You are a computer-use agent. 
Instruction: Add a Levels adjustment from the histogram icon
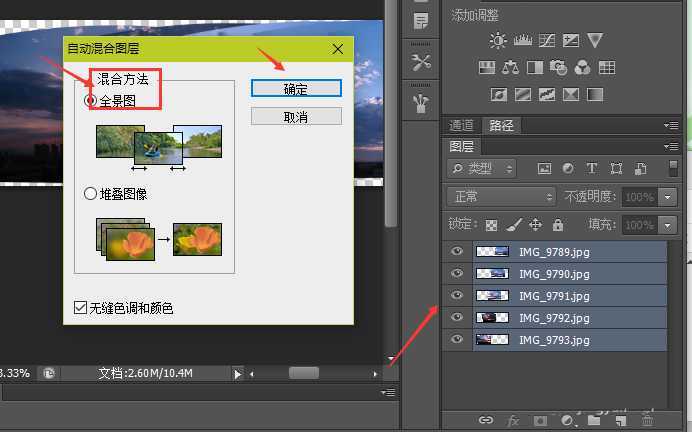[x=522, y=41]
